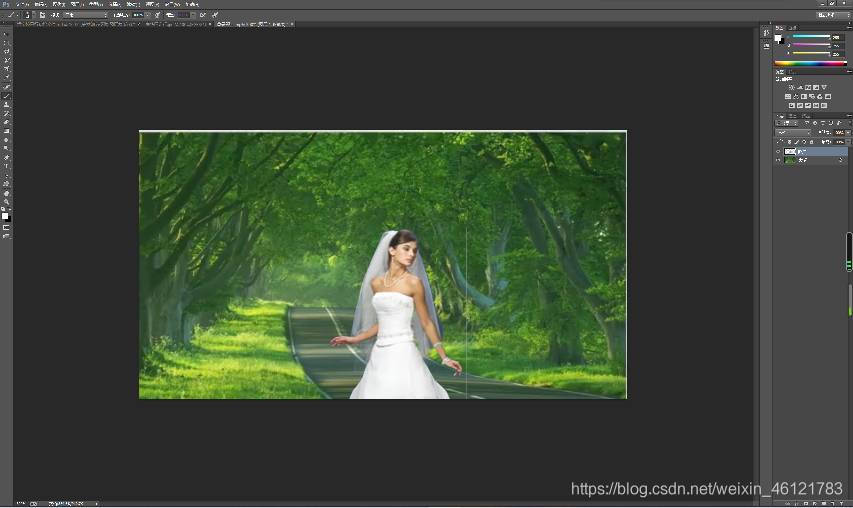Add a Black & White adjustment
The width and height of the screenshot is (853, 508).
click(803, 96)
